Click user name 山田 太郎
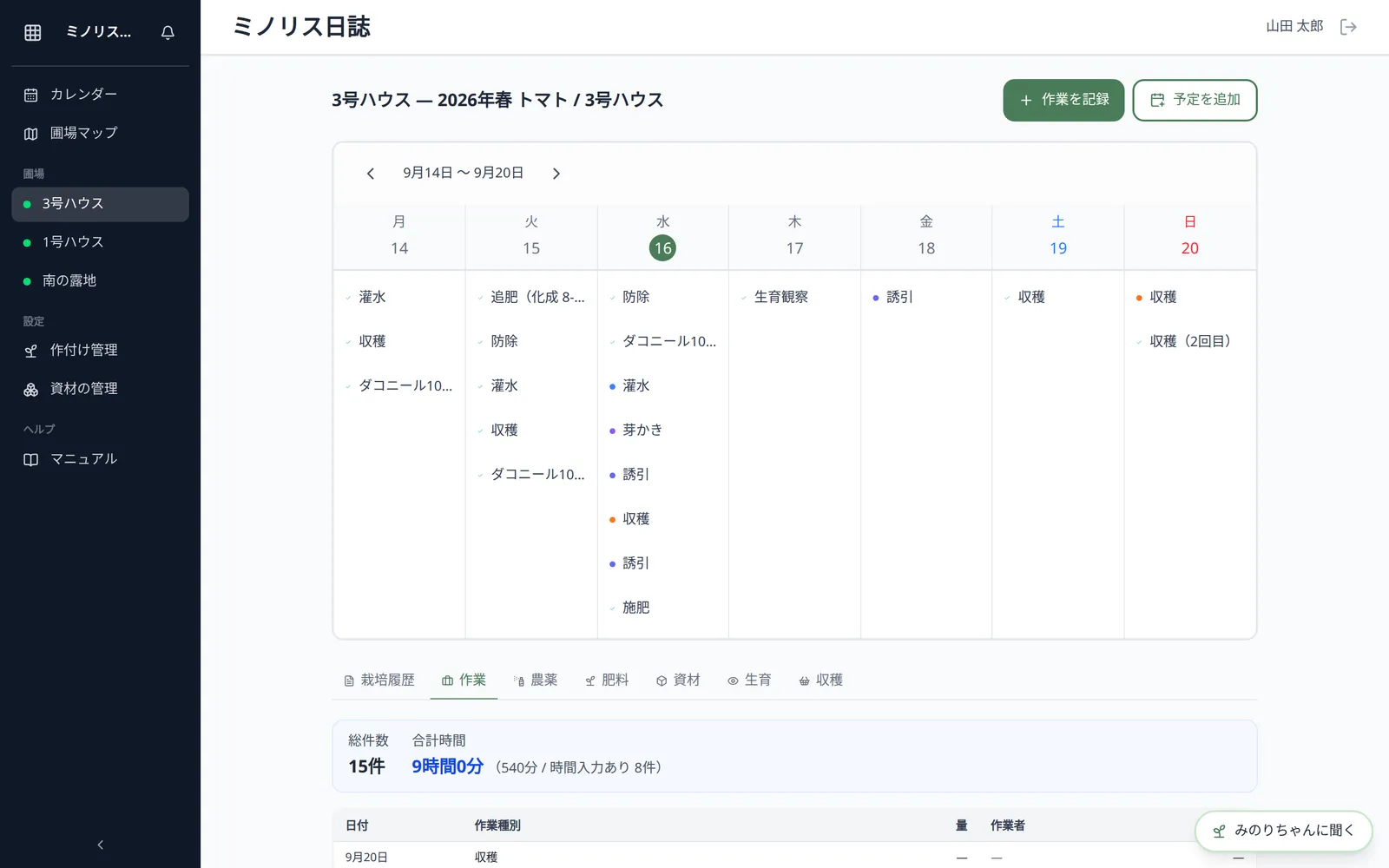1389x868 pixels. [1294, 27]
